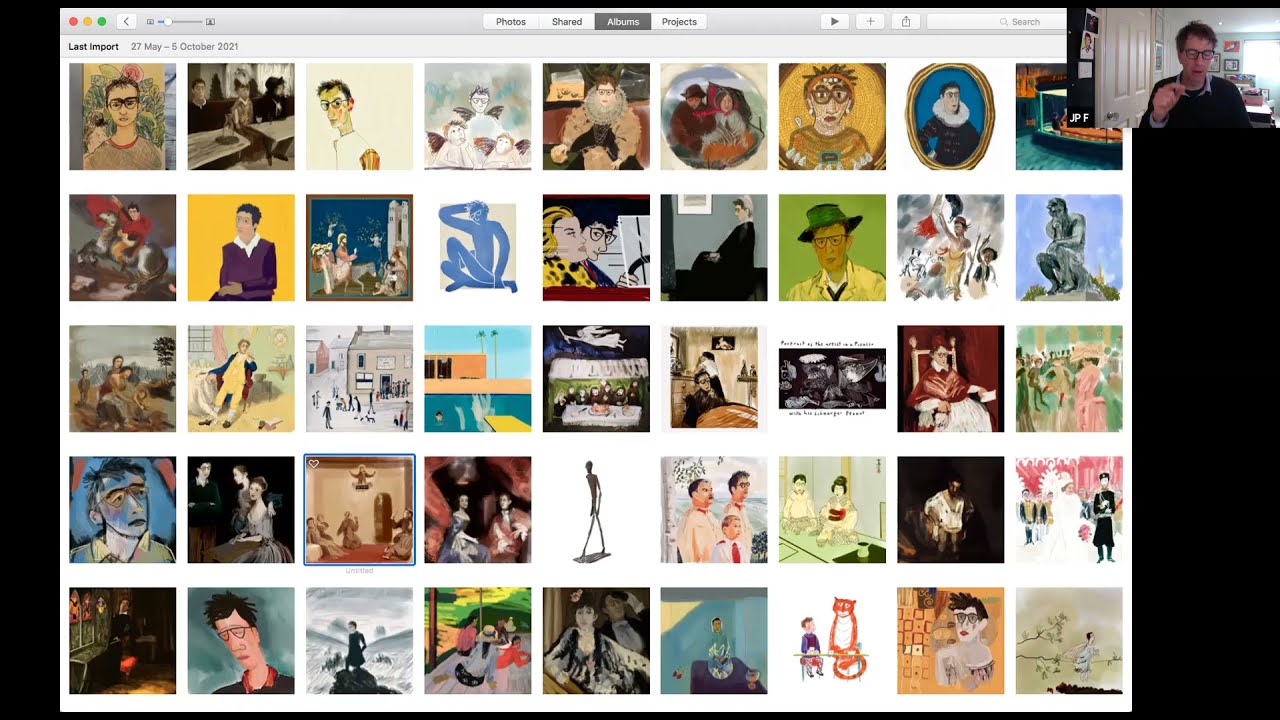Select the two seated figures in kimono
The image size is (1280, 720).
tap(832, 510)
